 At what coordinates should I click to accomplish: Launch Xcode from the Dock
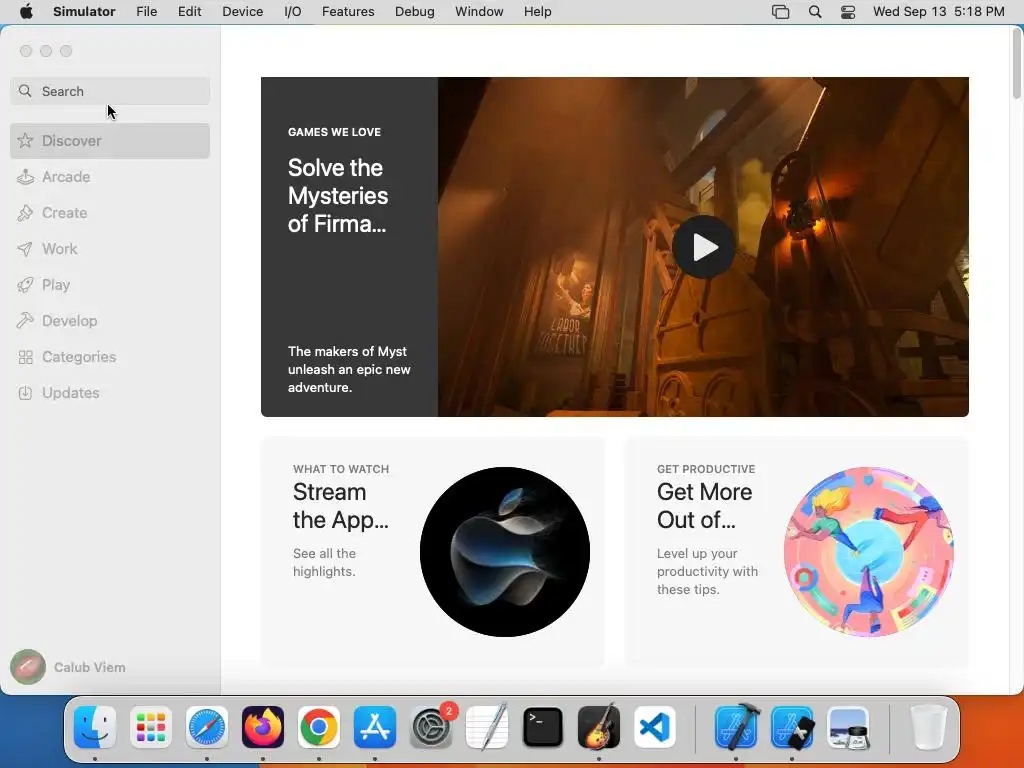(x=736, y=727)
